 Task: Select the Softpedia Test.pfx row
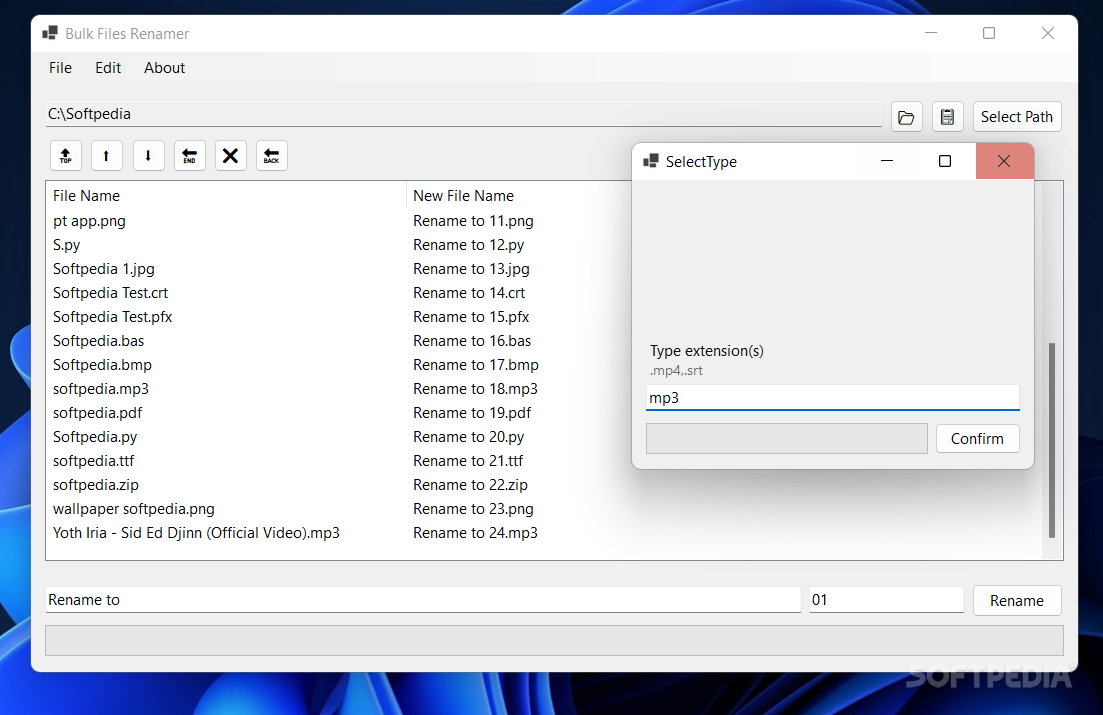point(339,317)
